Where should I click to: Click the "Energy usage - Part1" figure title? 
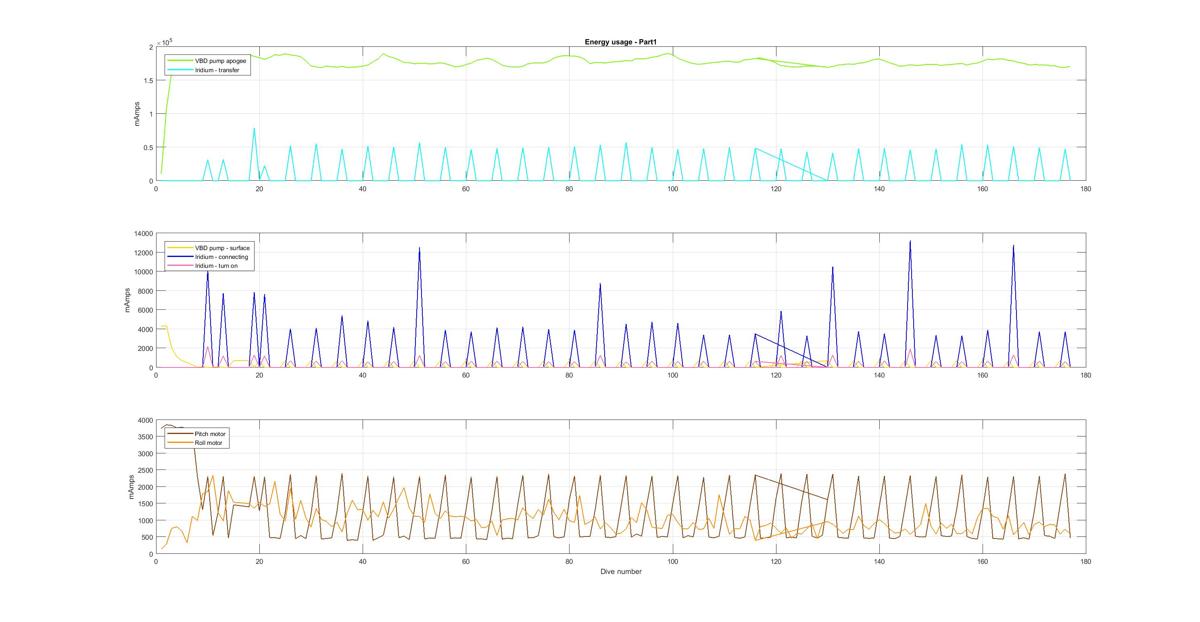(620, 42)
